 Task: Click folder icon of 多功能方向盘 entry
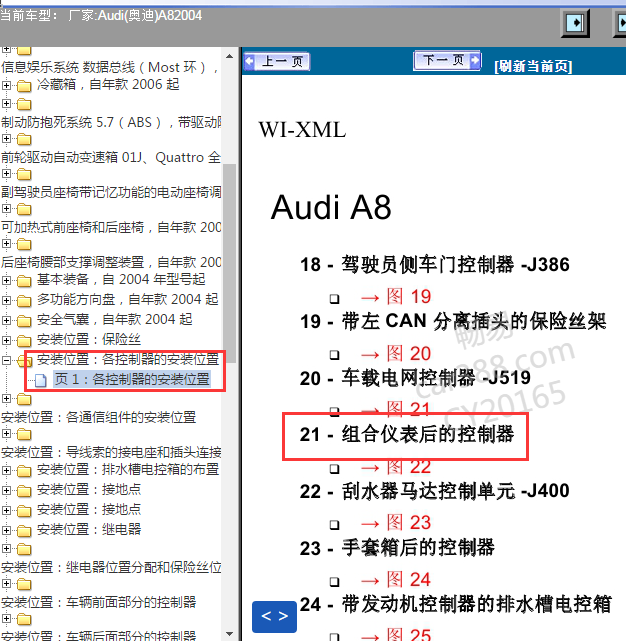[24, 301]
